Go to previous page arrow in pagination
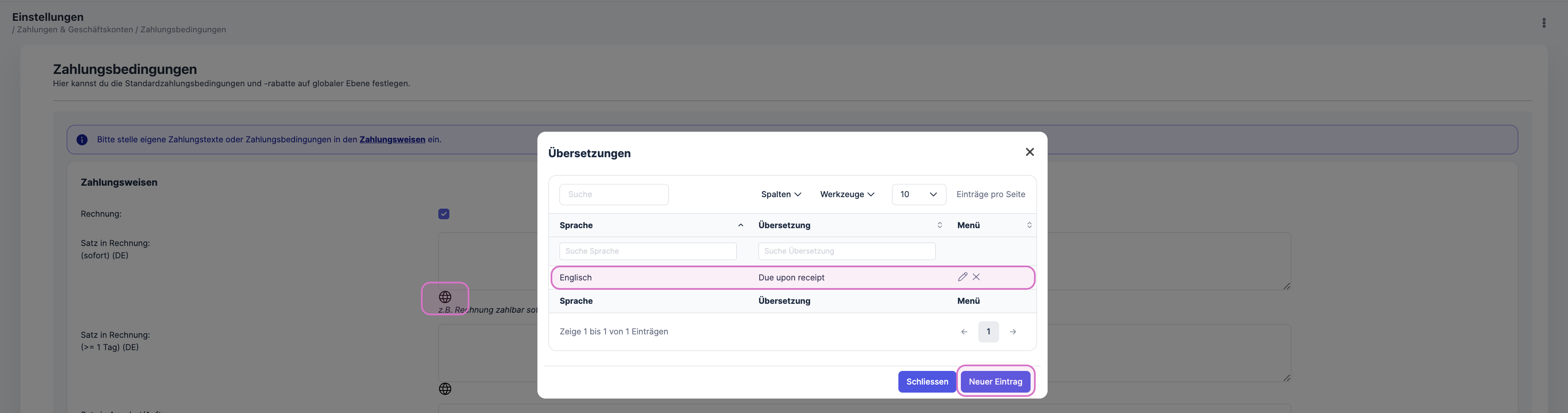 (963, 331)
